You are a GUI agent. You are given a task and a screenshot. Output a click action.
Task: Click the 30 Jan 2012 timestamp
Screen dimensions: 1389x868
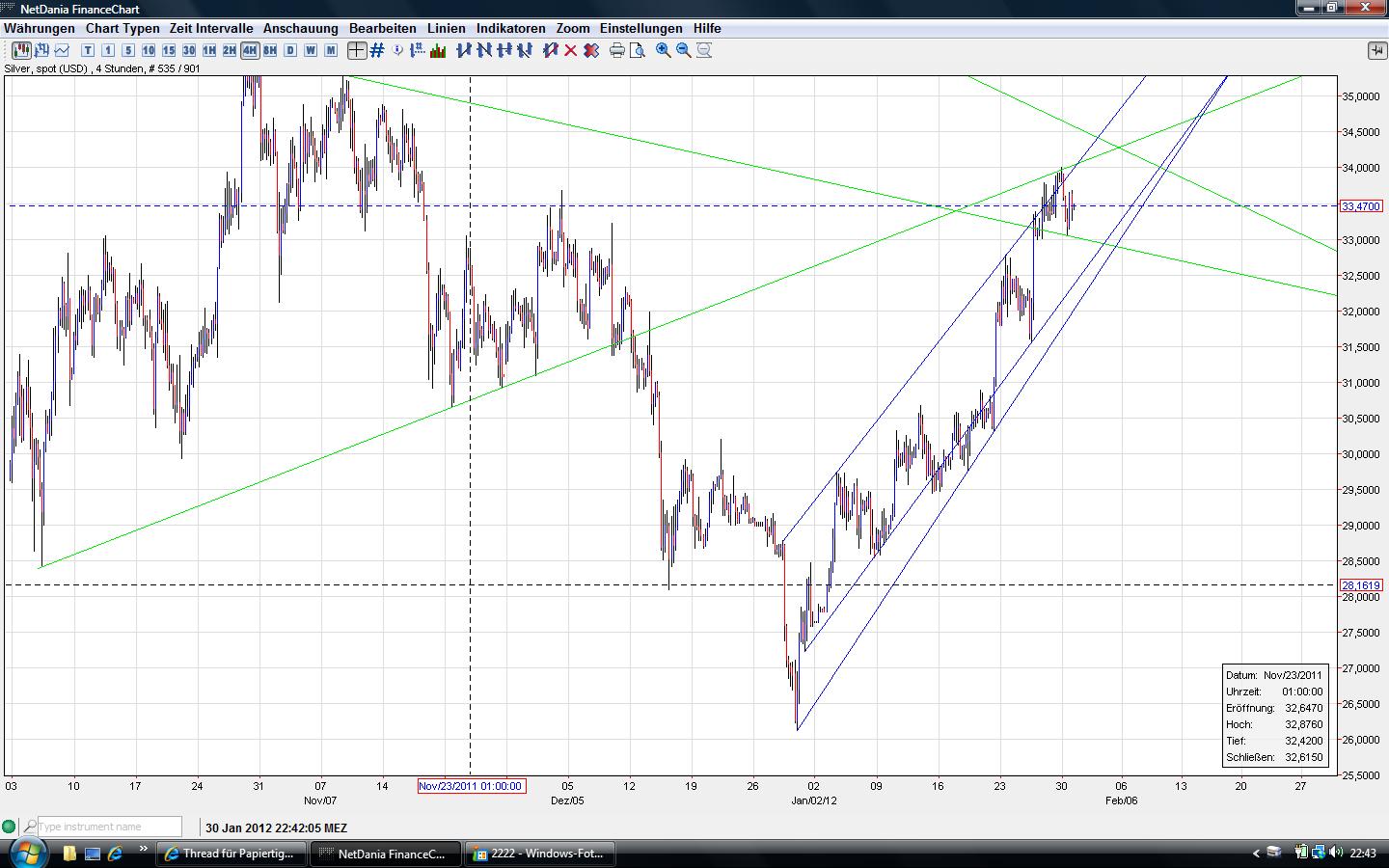click(x=276, y=827)
